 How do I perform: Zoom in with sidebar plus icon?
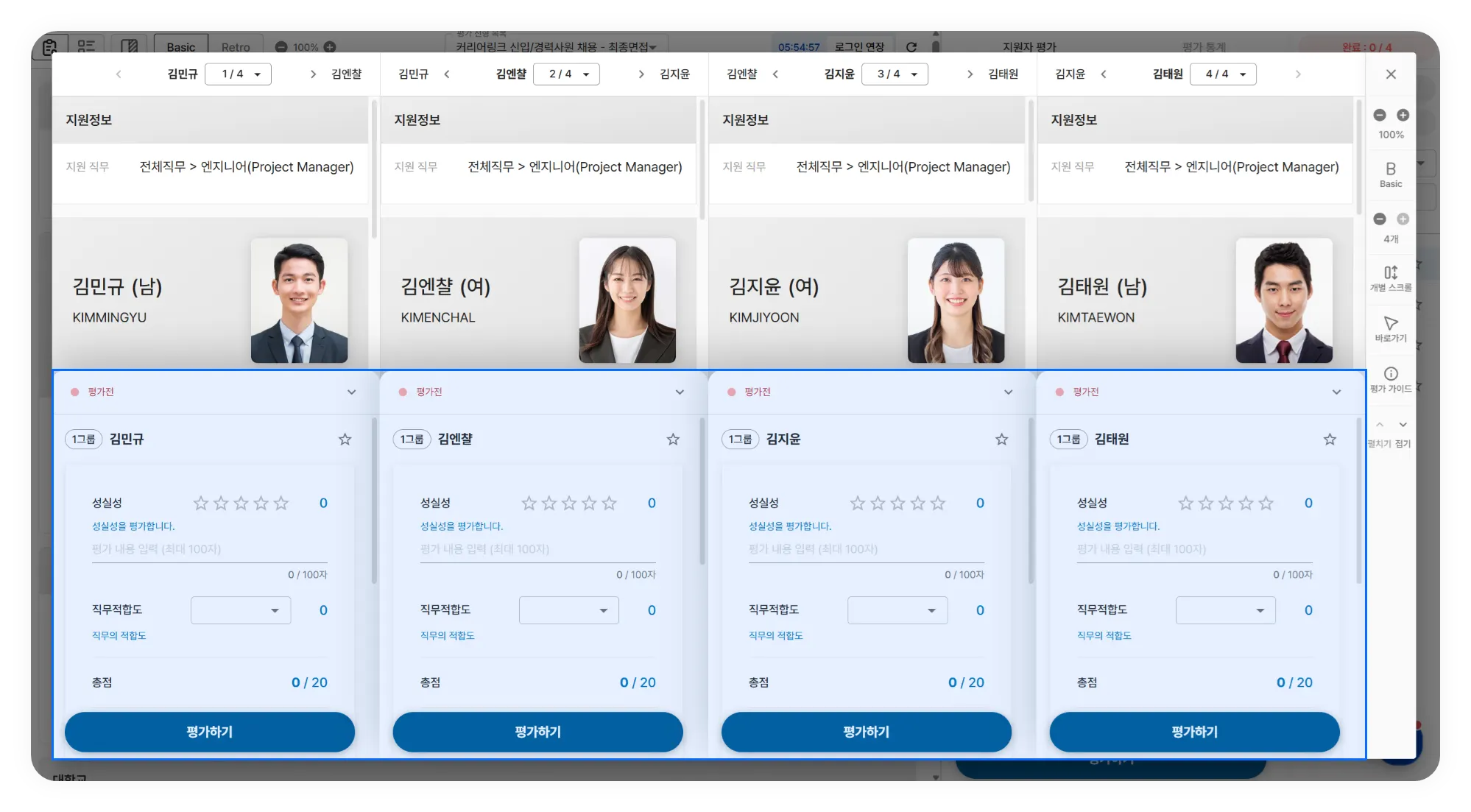tap(1403, 115)
